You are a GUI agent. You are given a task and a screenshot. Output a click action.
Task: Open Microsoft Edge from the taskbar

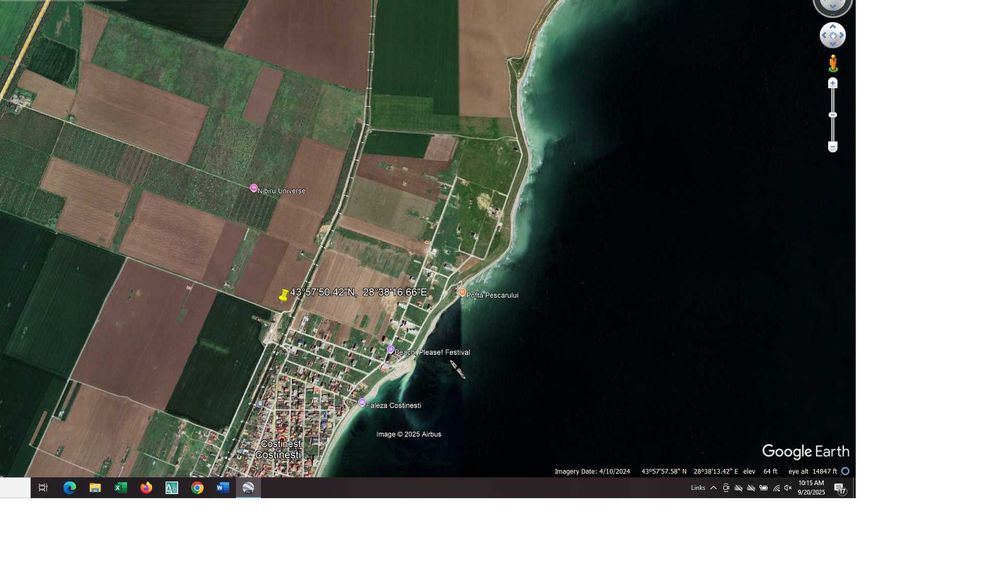70,488
